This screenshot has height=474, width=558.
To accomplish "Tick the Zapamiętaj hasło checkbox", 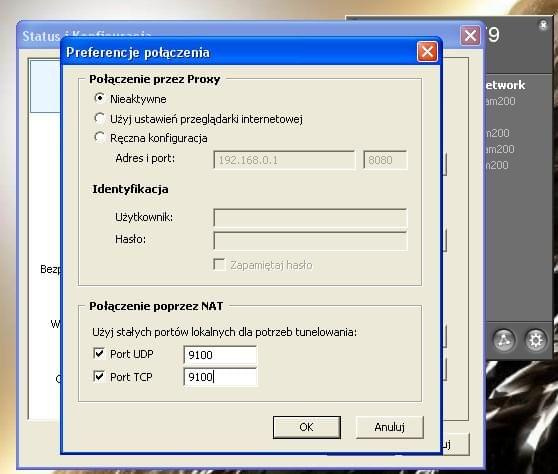I will tap(219, 264).
